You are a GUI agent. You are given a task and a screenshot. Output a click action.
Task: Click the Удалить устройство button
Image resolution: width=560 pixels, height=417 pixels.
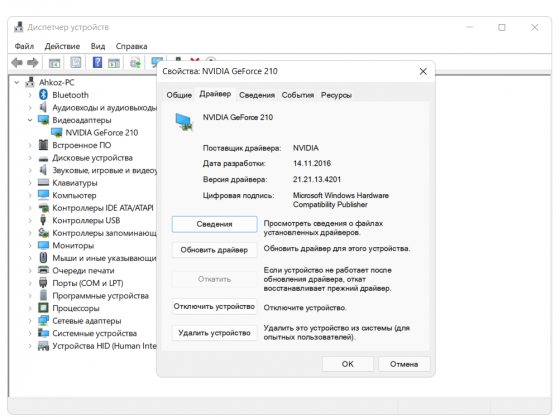[x=214, y=333]
